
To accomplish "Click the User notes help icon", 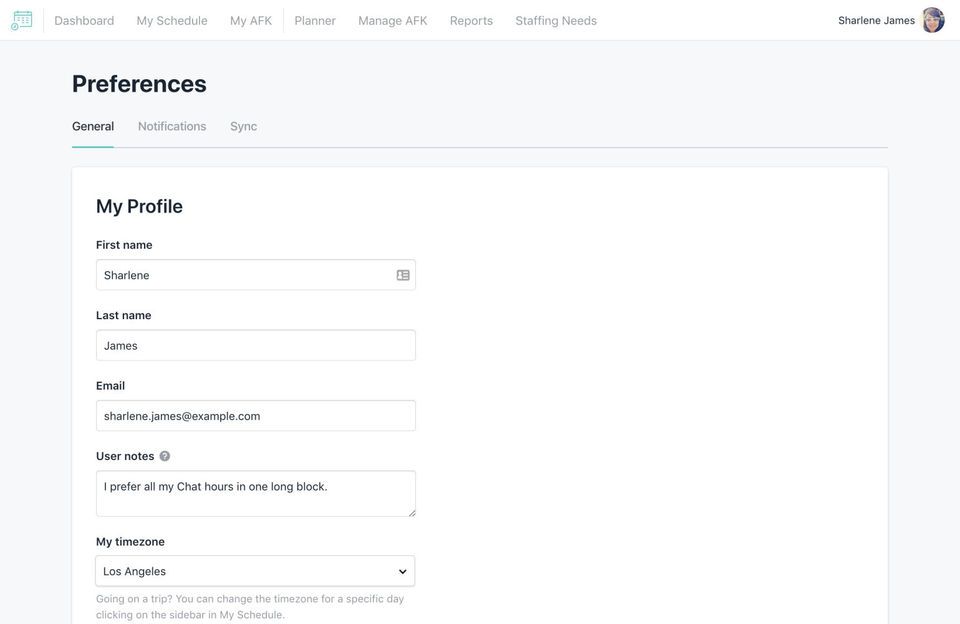I will (165, 456).
